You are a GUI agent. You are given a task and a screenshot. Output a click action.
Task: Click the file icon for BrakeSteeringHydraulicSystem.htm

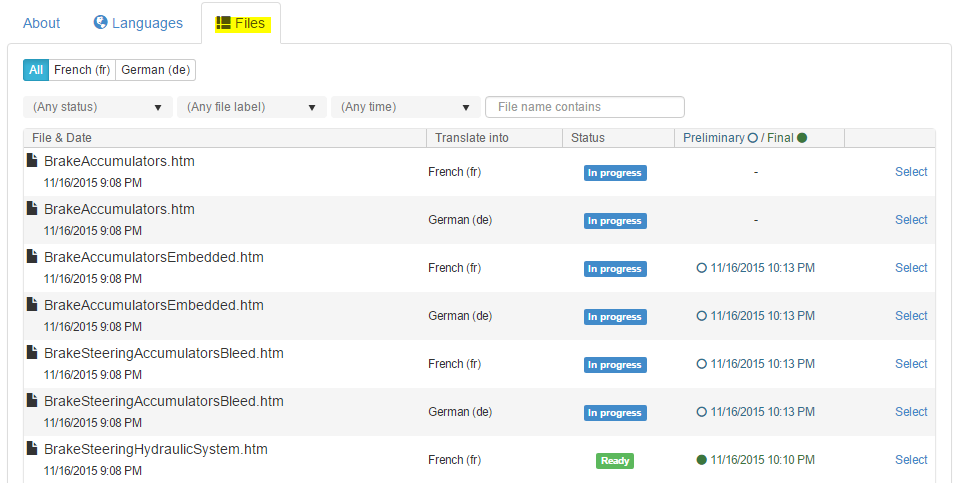pos(32,449)
